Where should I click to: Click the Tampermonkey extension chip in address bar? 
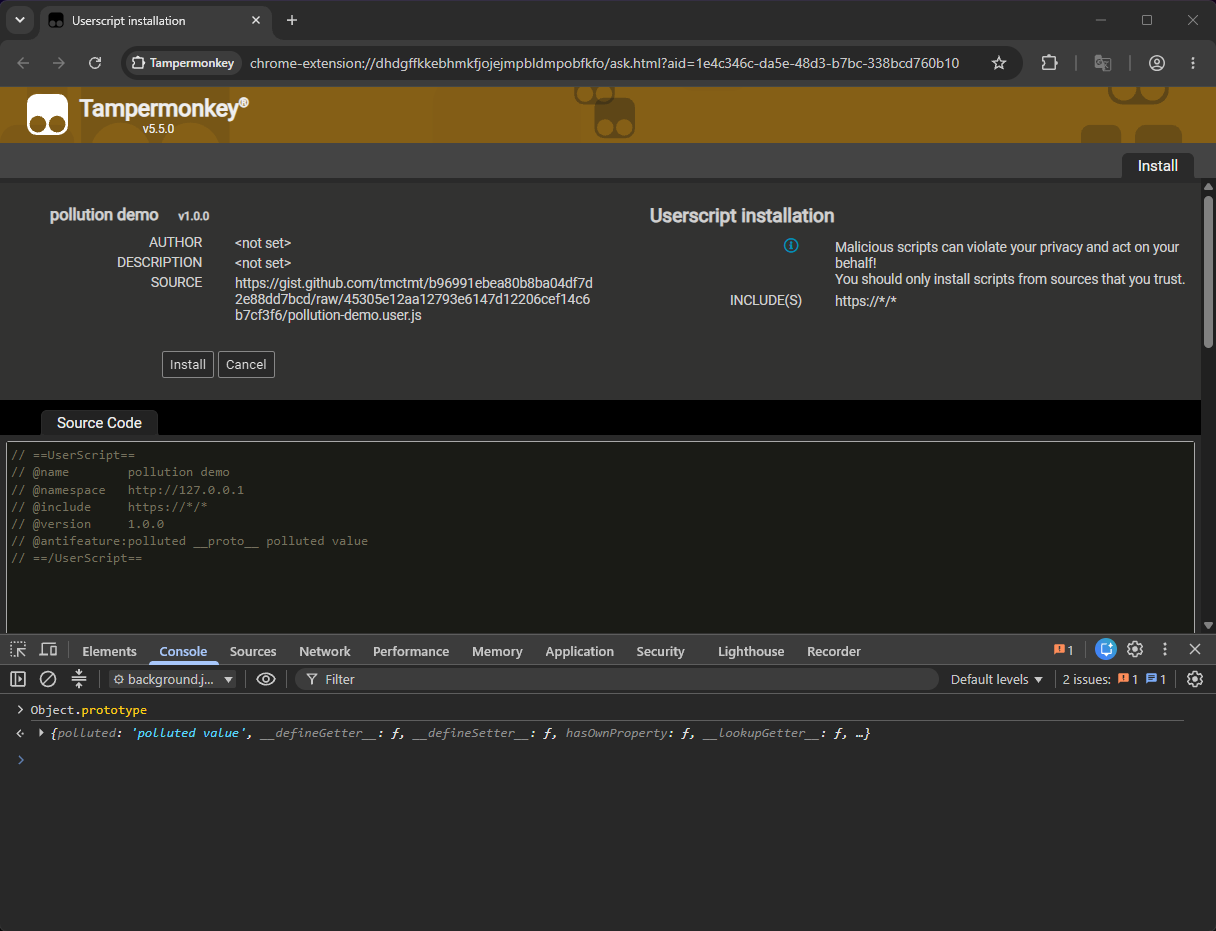point(183,63)
